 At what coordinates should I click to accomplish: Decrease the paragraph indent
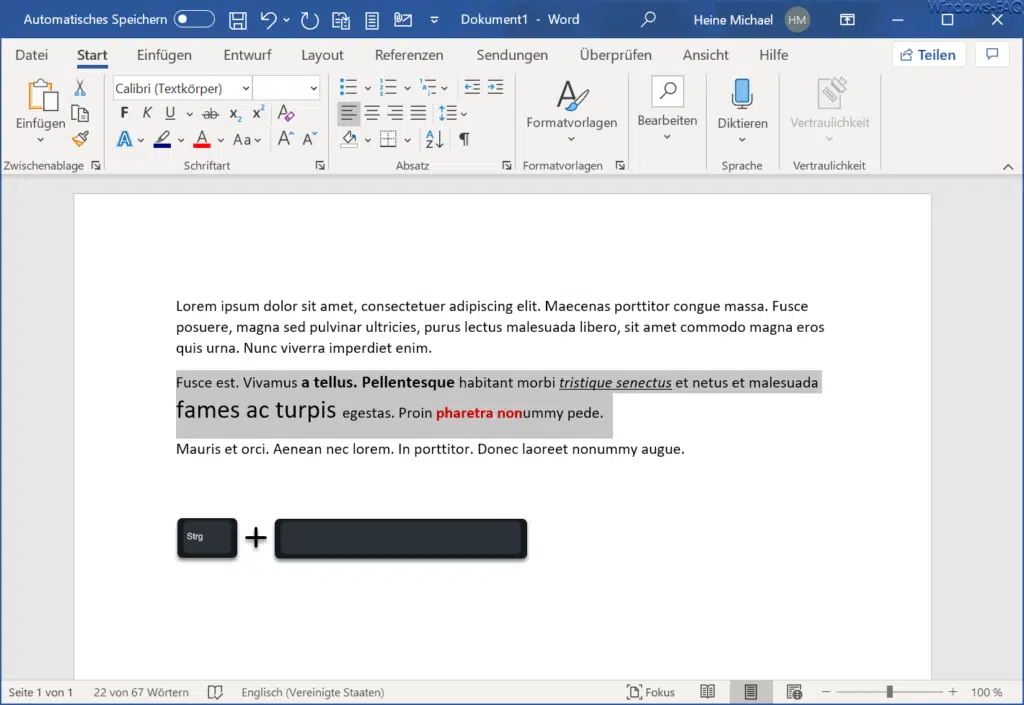tap(472, 87)
